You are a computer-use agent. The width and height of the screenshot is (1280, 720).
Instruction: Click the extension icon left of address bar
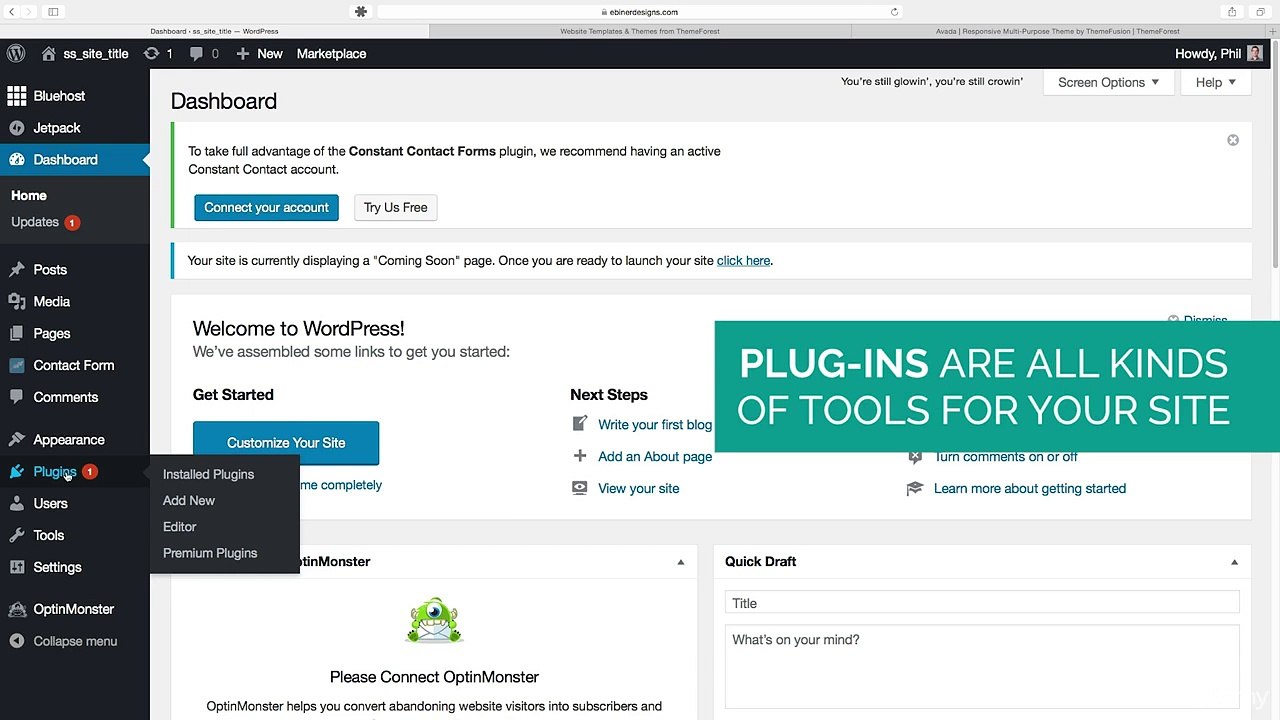pos(361,12)
